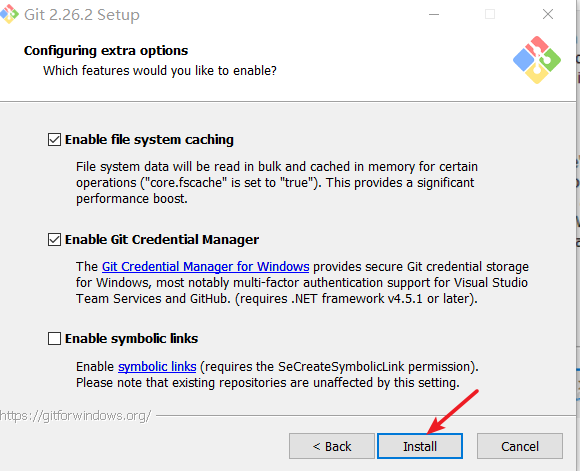Minimize the Git Setup window
The width and height of the screenshot is (580, 471).
(434, 14)
